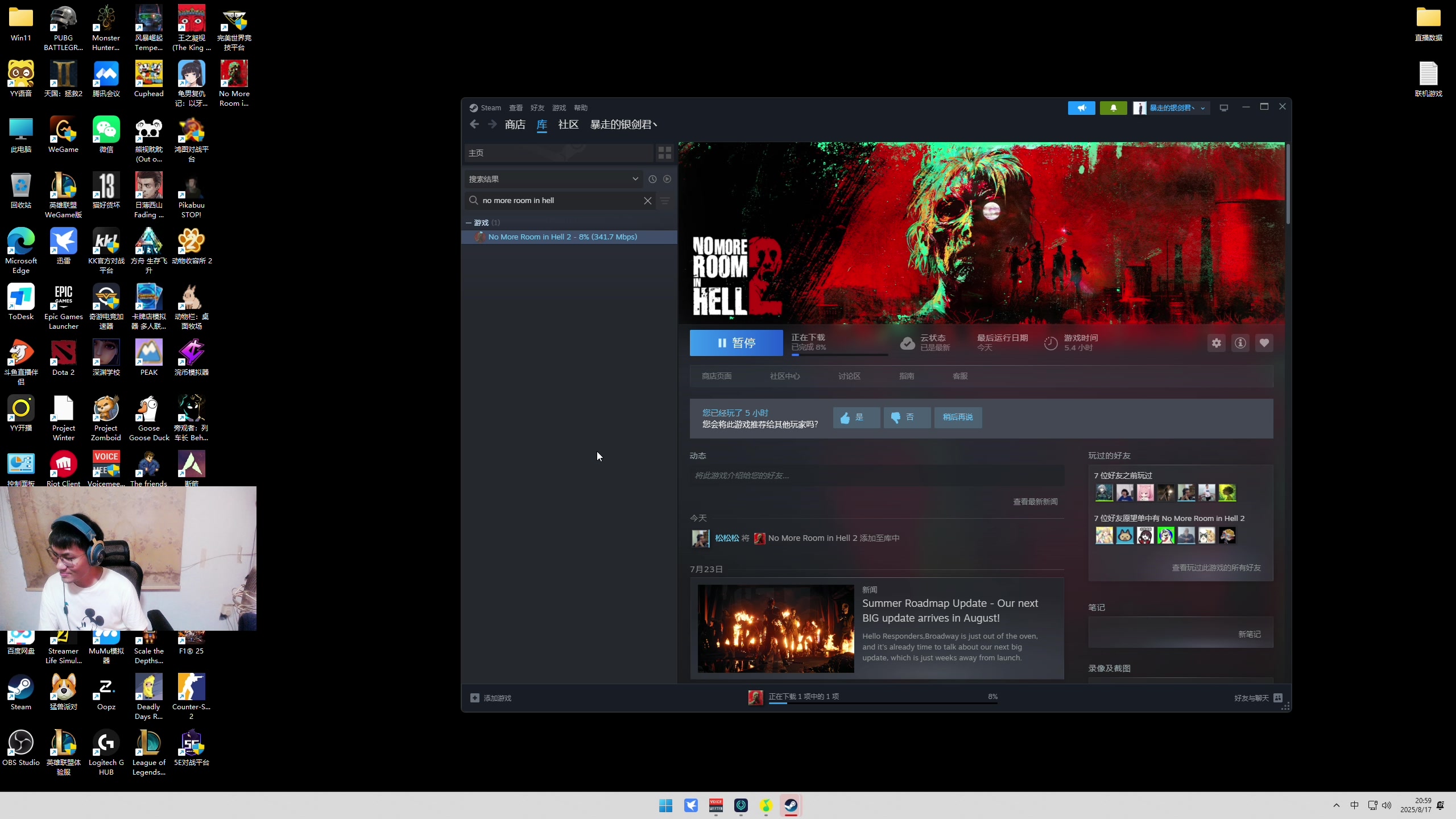Select Cuphead desktop icon

148,80
